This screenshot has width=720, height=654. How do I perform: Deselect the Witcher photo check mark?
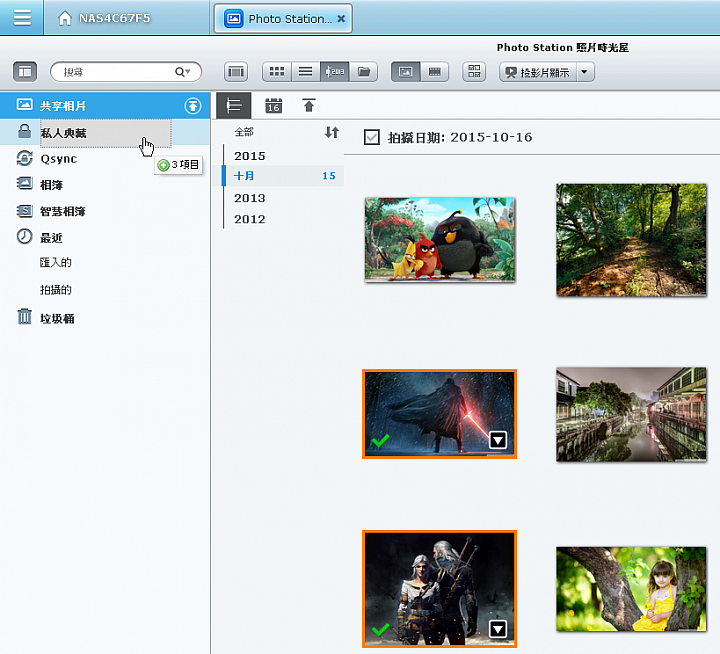tap(380, 629)
